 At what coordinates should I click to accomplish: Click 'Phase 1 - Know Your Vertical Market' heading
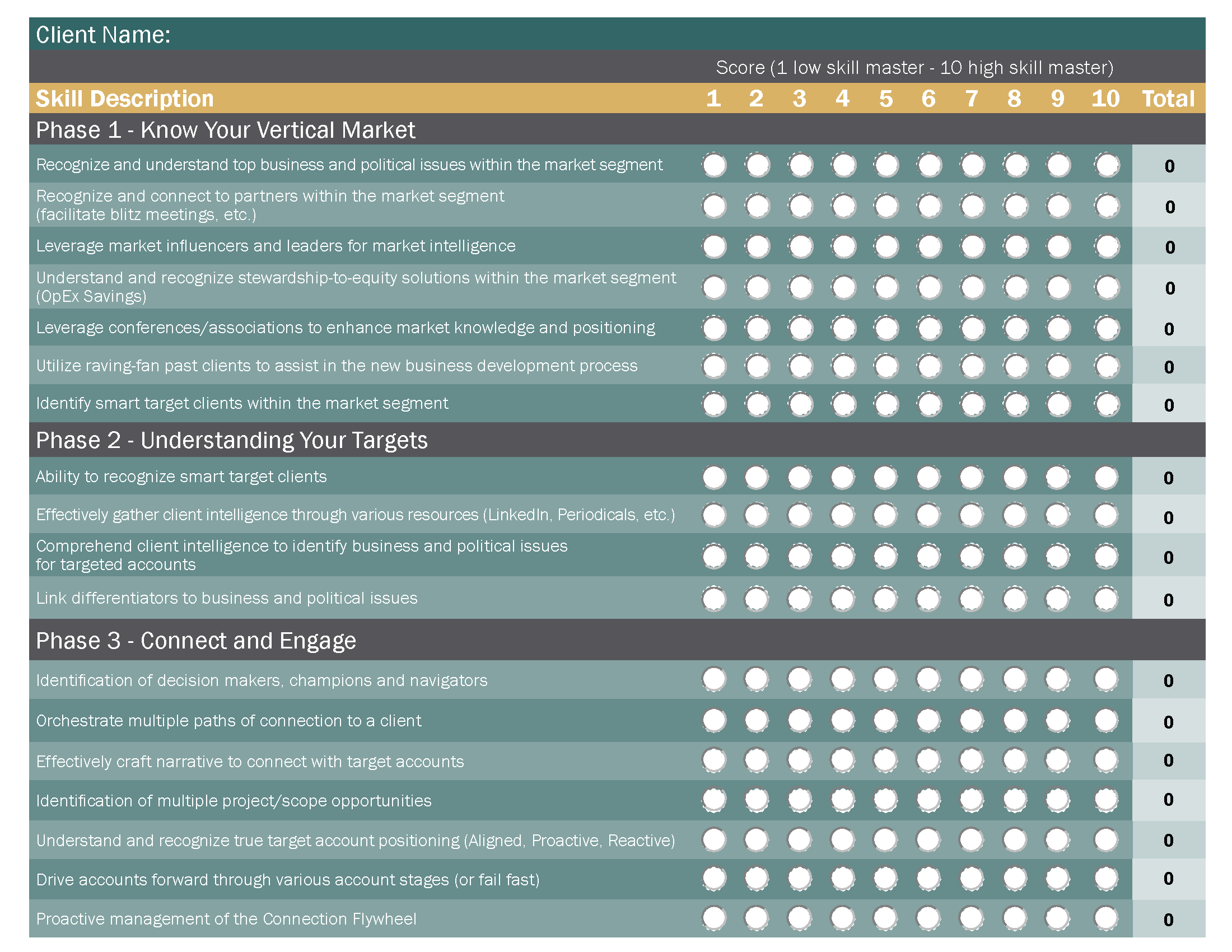pyautogui.click(x=226, y=130)
